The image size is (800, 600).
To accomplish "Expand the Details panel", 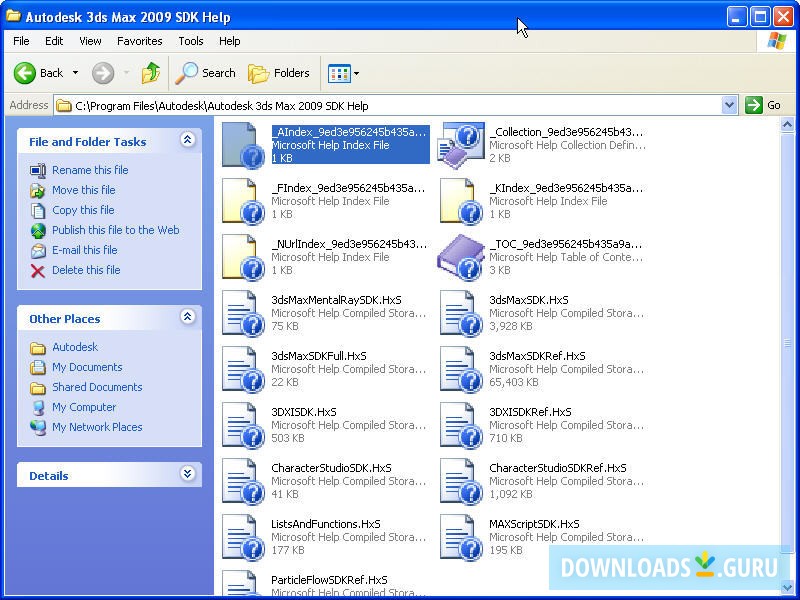I will 187,475.
